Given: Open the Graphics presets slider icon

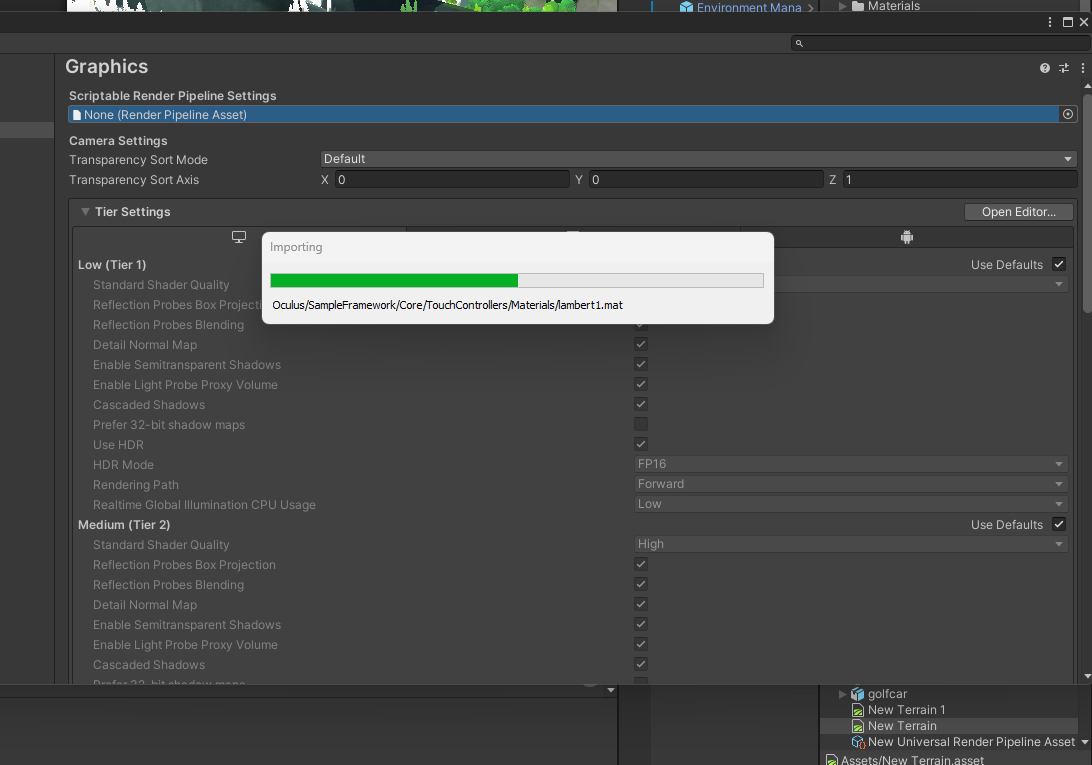Looking at the screenshot, I should [x=1063, y=68].
